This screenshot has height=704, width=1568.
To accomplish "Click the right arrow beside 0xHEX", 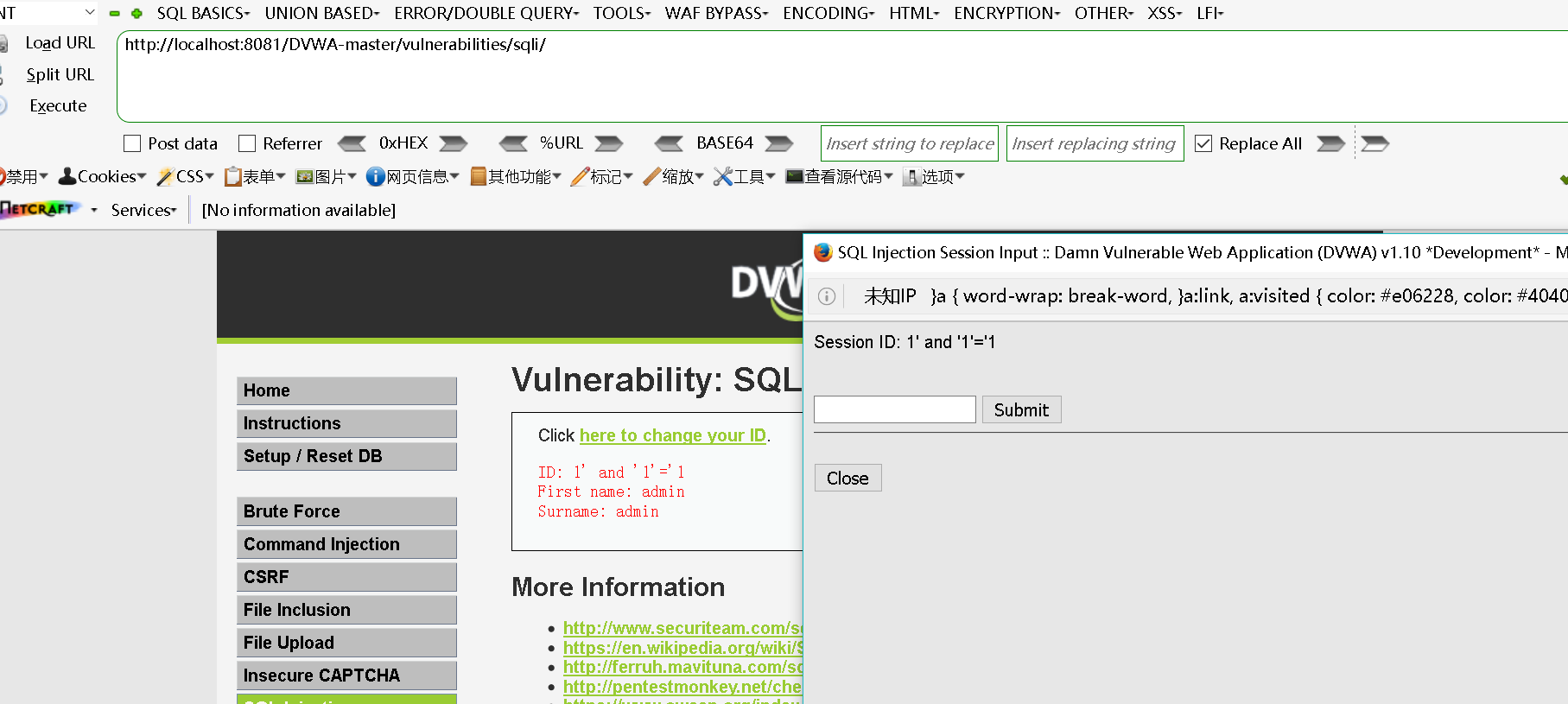I will (x=454, y=143).
